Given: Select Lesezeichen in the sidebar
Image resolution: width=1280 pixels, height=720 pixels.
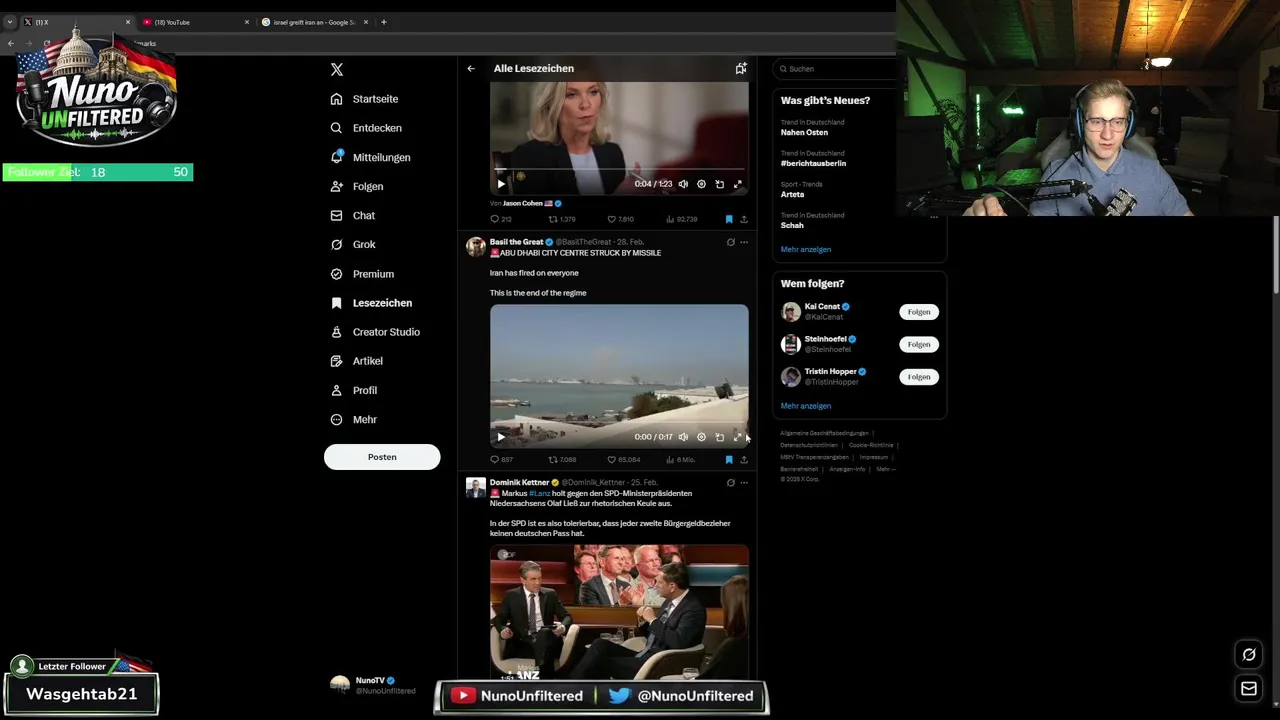Looking at the screenshot, I should pyautogui.click(x=371, y=303).
